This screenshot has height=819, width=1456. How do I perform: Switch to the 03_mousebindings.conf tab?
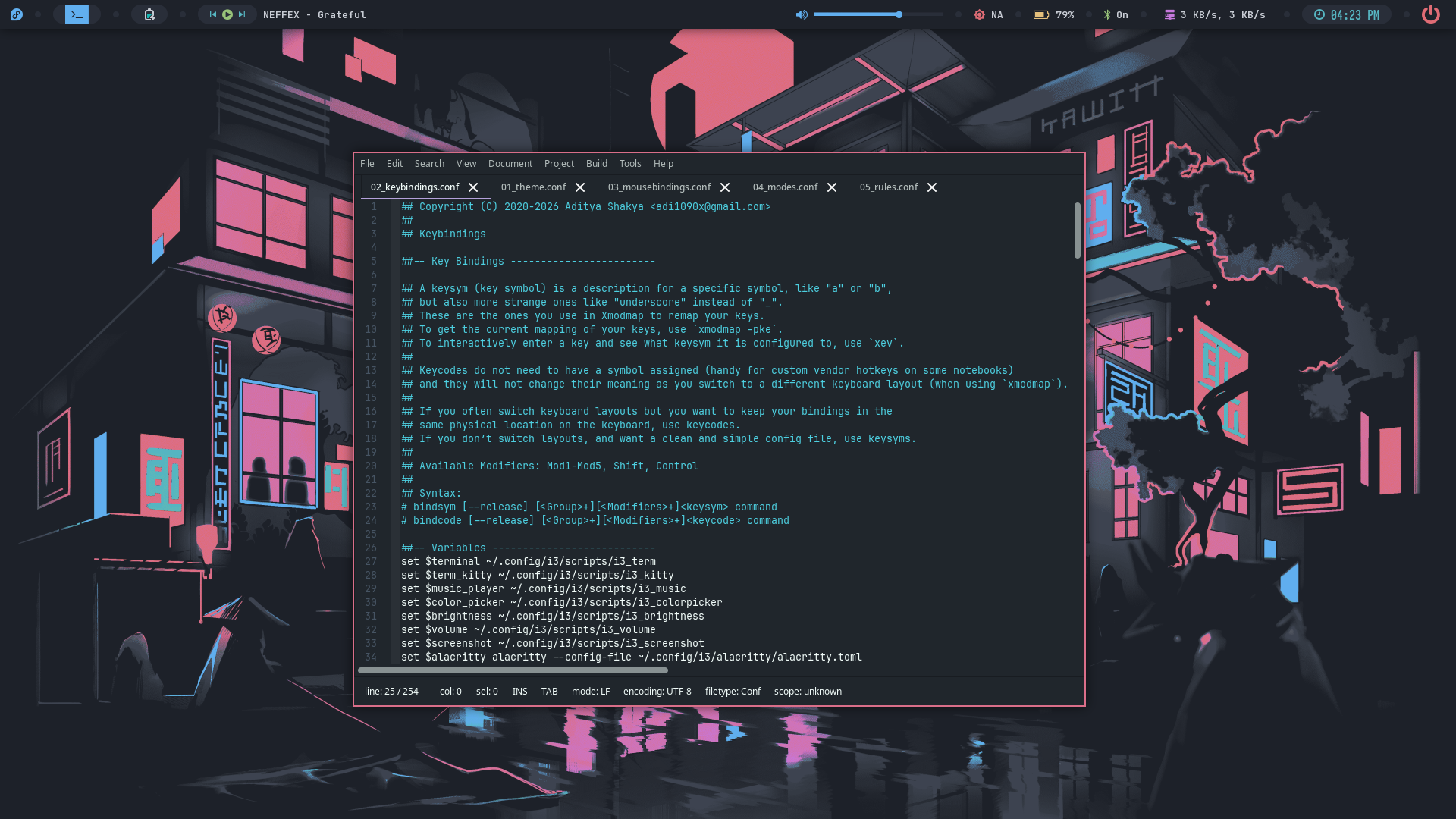click(659, 187)
